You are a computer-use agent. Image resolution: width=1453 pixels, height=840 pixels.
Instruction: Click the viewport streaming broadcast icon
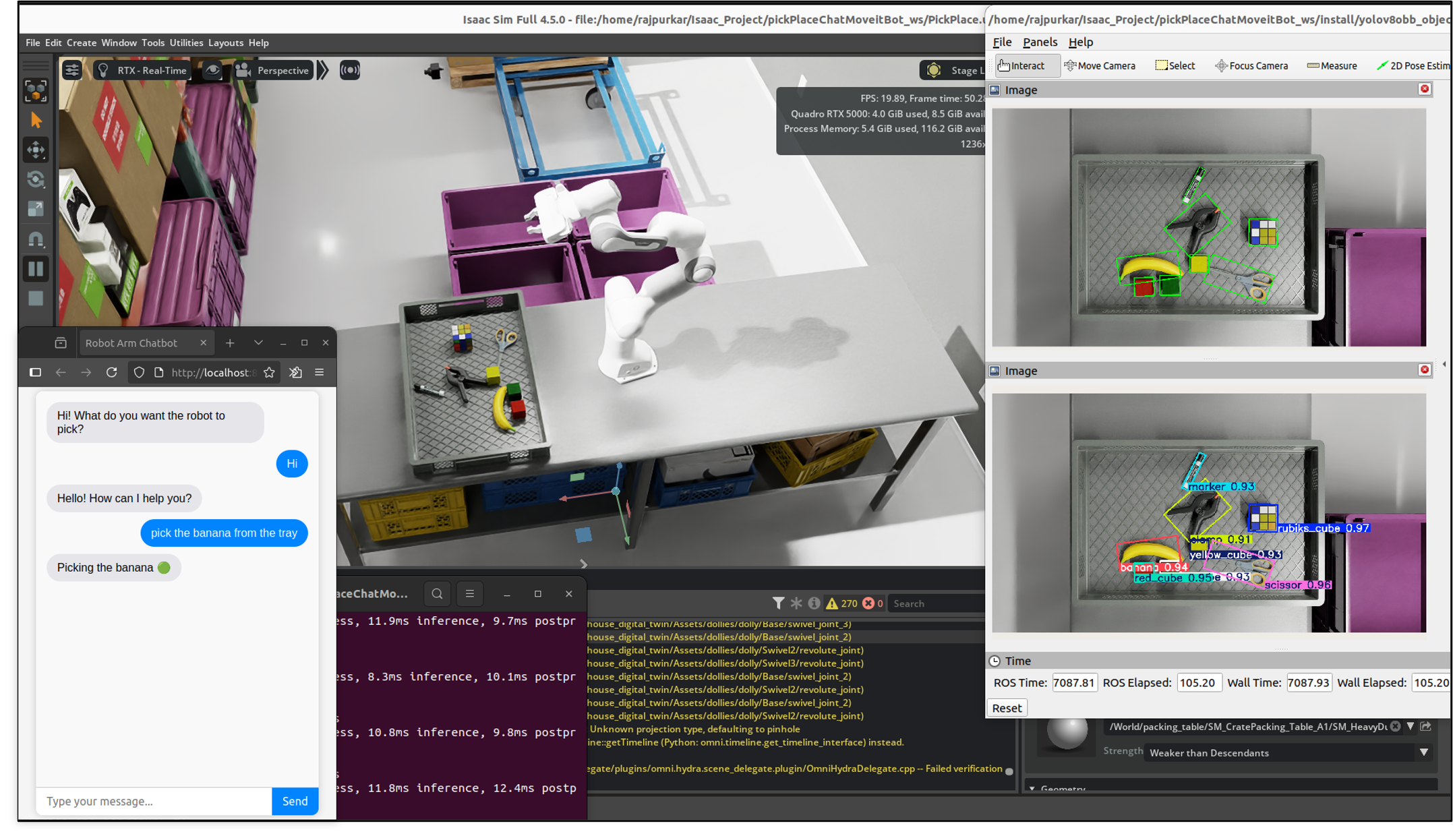point(349,70)
